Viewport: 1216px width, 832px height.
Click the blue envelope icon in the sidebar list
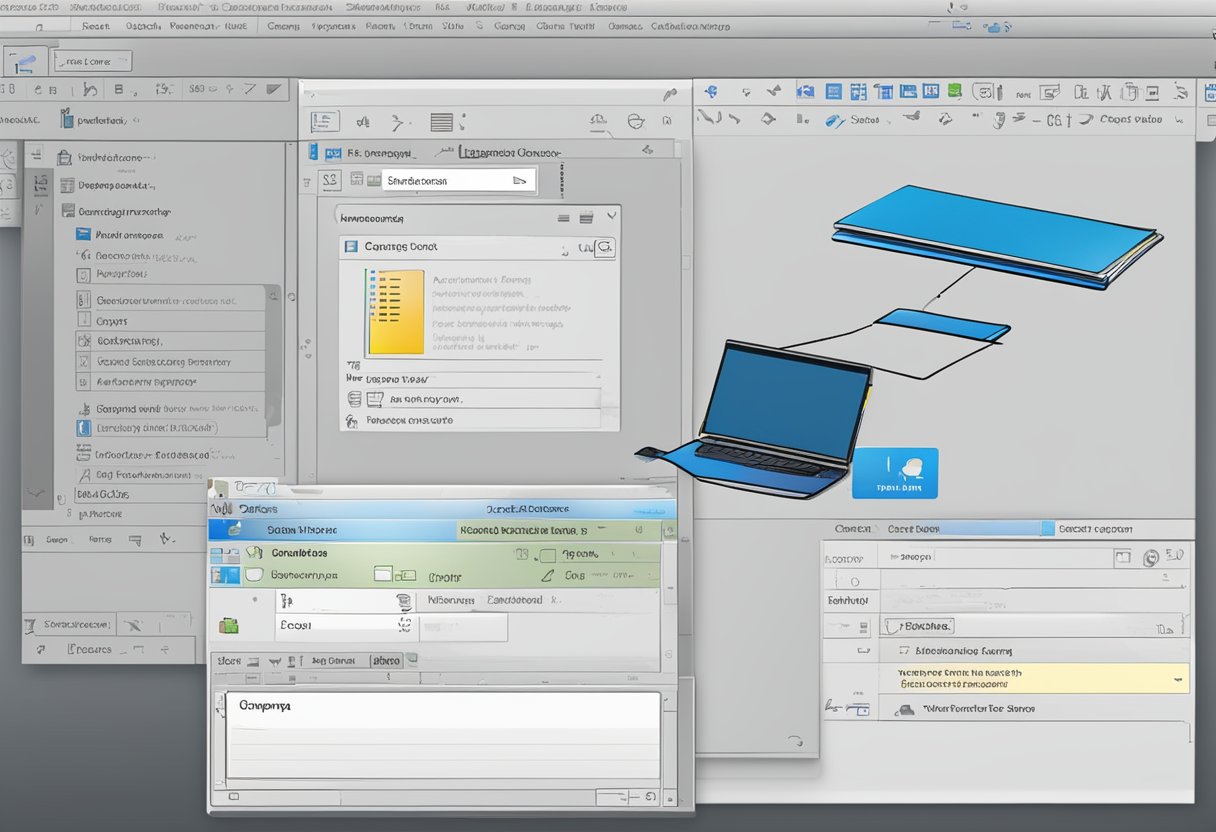(x=84, y=234)
